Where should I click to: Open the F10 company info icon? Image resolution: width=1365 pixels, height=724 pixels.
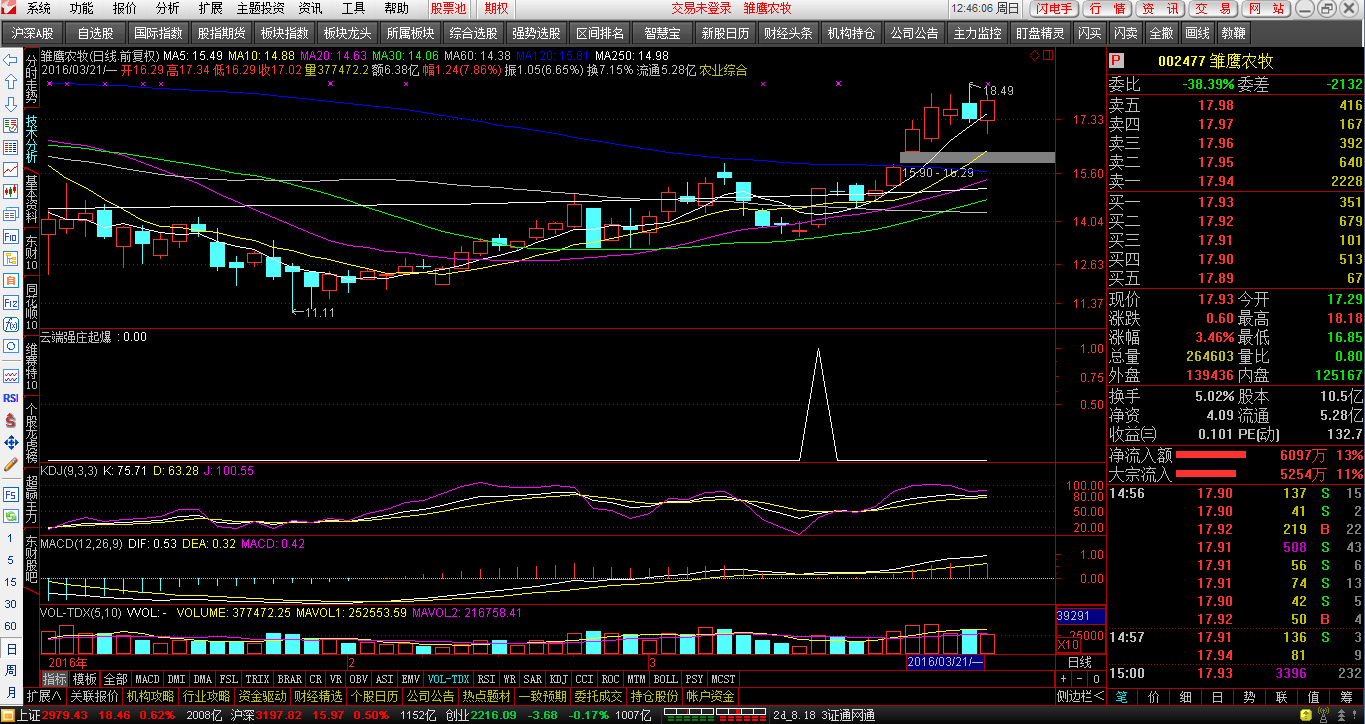coord(10,236)
